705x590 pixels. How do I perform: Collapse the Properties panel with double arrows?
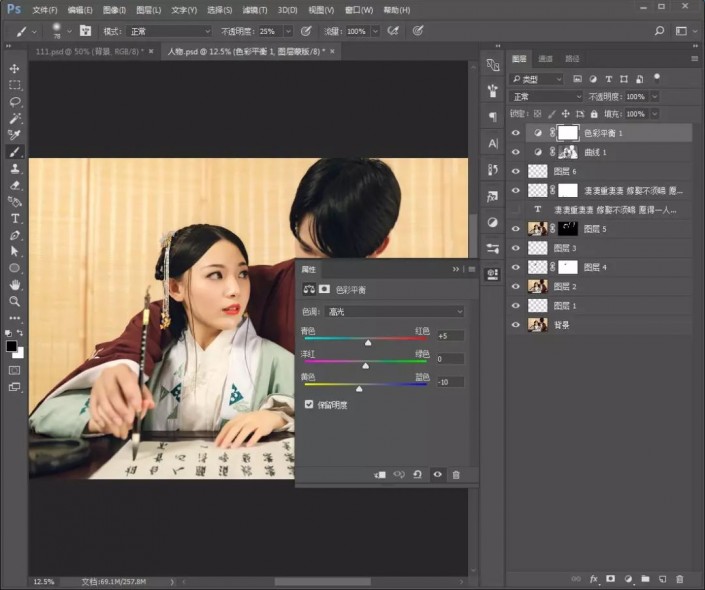tap(456, 269)
